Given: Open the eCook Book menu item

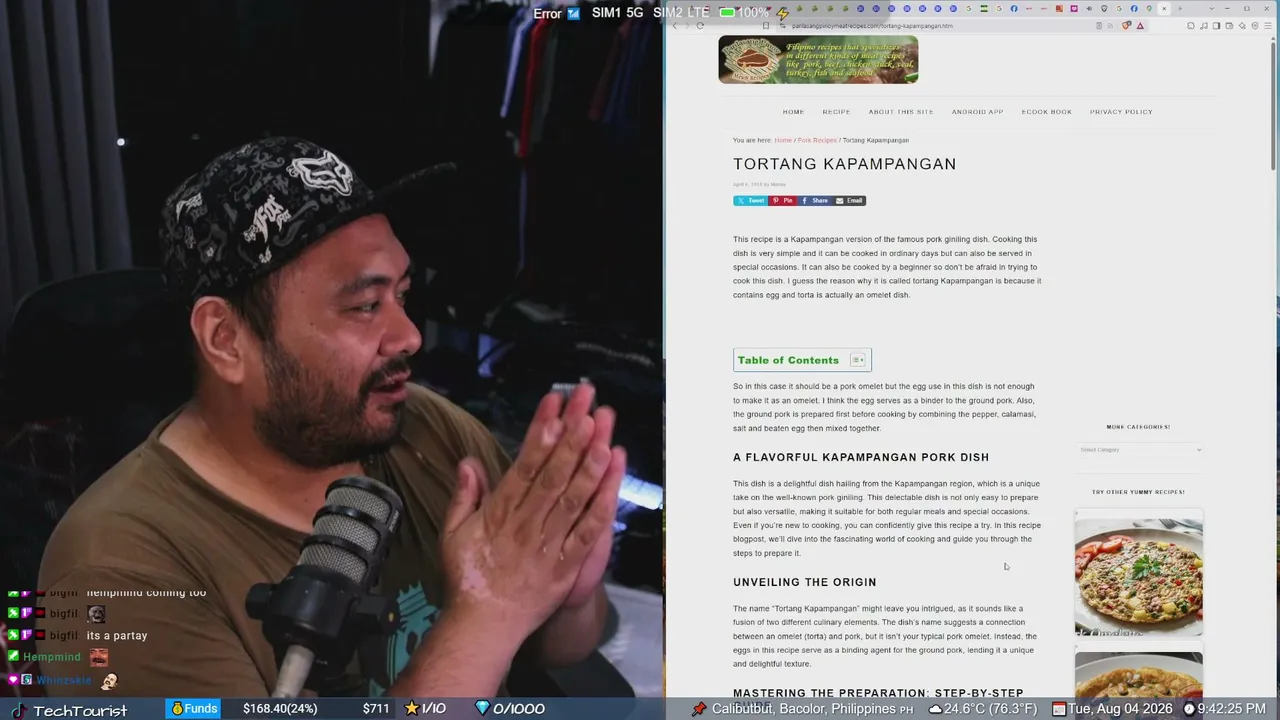Looking at the screenshot, I should [1046, 112].
